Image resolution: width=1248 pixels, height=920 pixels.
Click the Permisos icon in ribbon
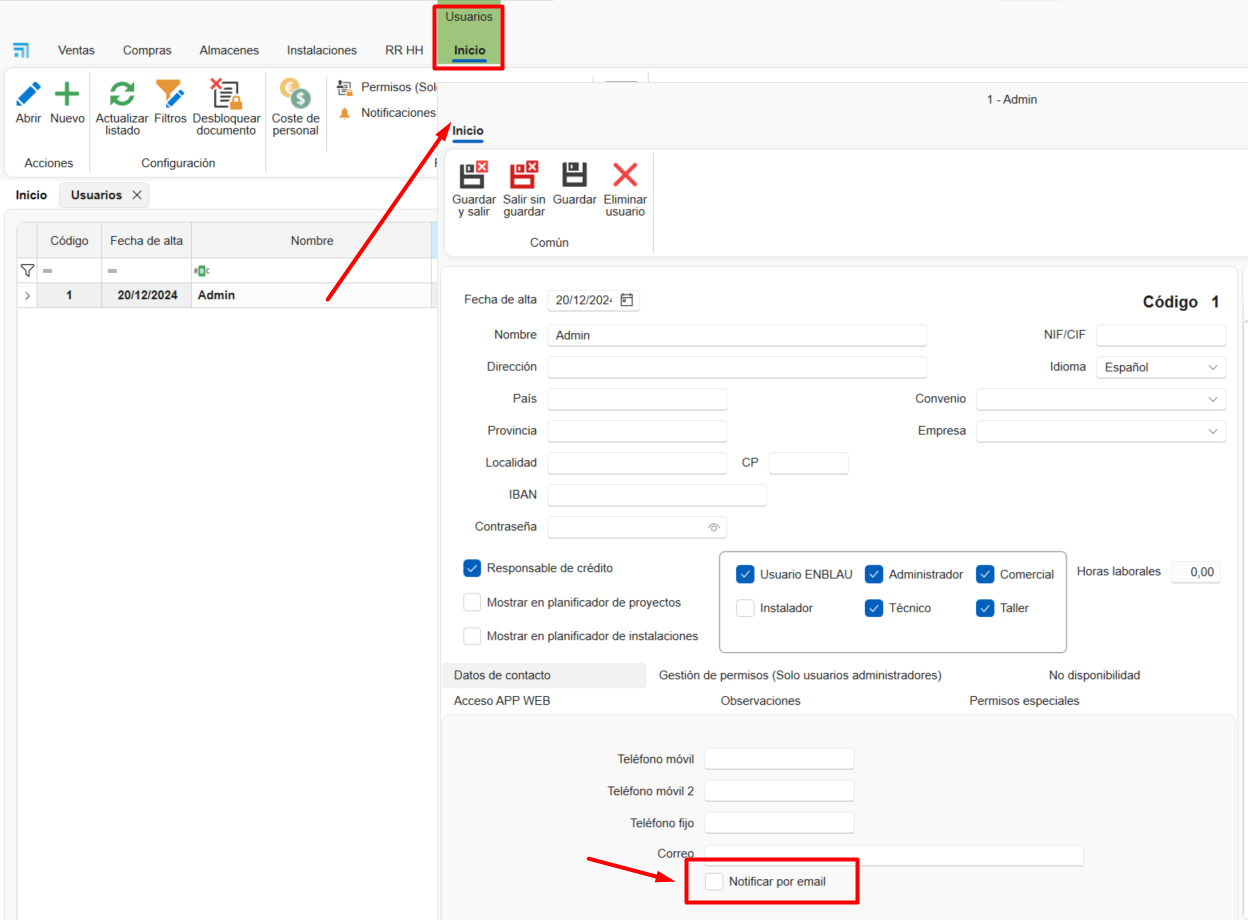click(x=345, y=87)
